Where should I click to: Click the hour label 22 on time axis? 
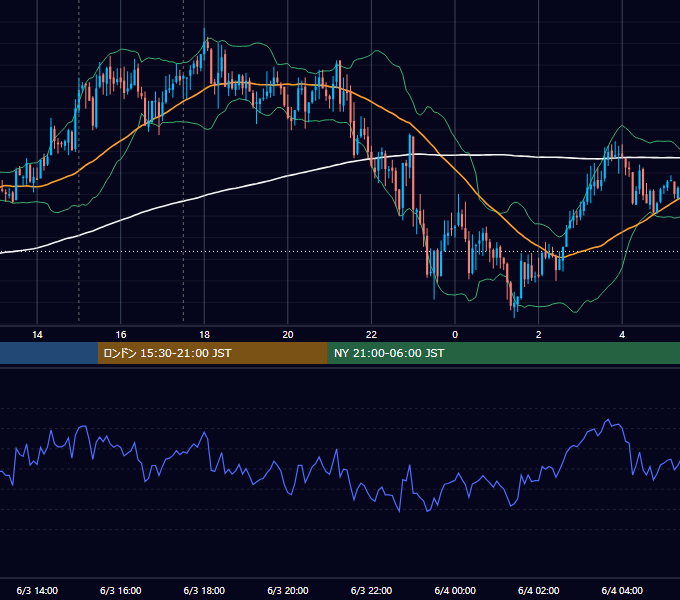pyautogui.click(x=371, y=335)
